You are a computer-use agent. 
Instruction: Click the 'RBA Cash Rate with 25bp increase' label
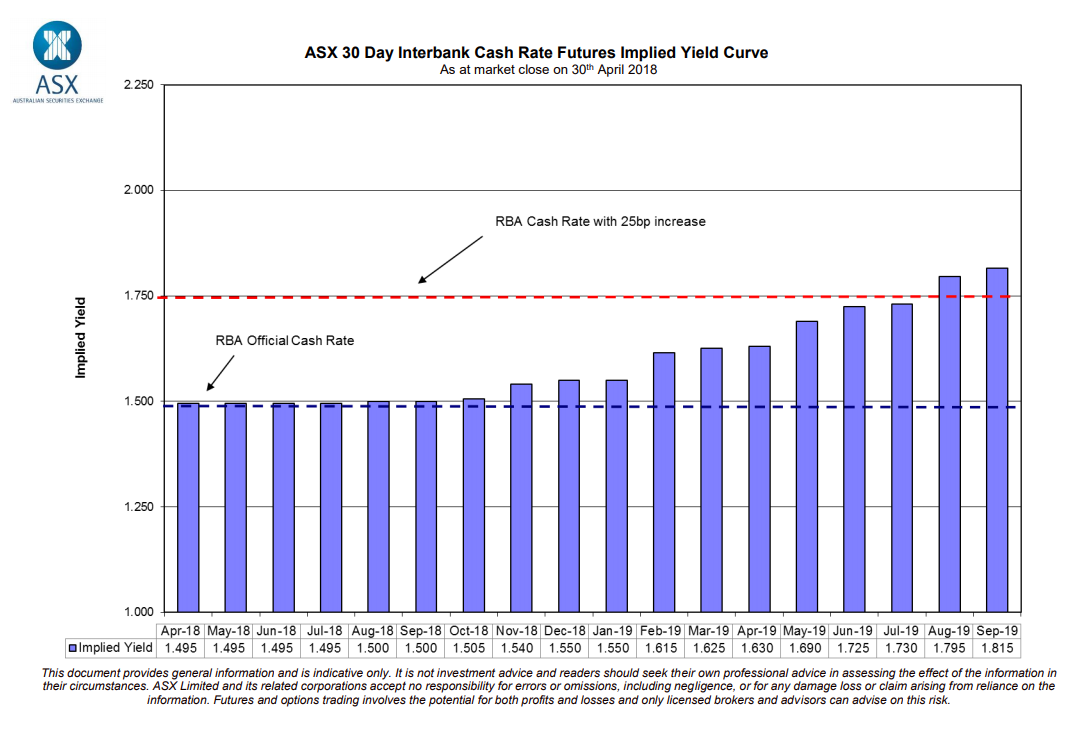[x=600, y=221]
